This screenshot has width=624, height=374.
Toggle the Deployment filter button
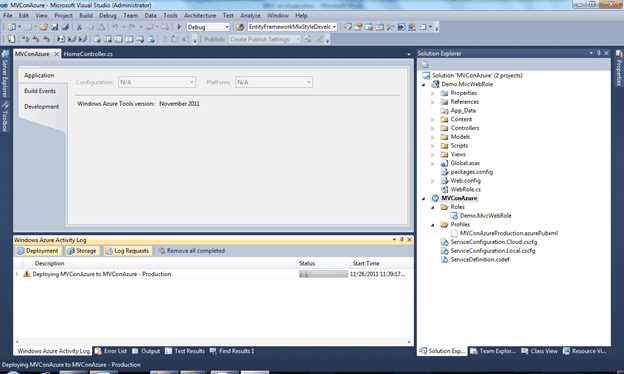(38, 251)
